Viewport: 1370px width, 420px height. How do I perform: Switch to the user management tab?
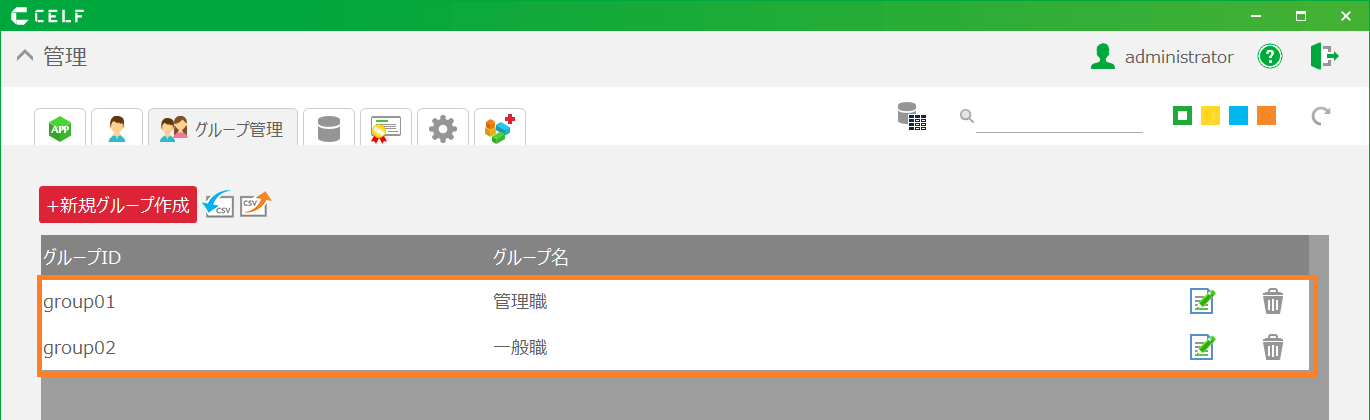tap(117, 128)
